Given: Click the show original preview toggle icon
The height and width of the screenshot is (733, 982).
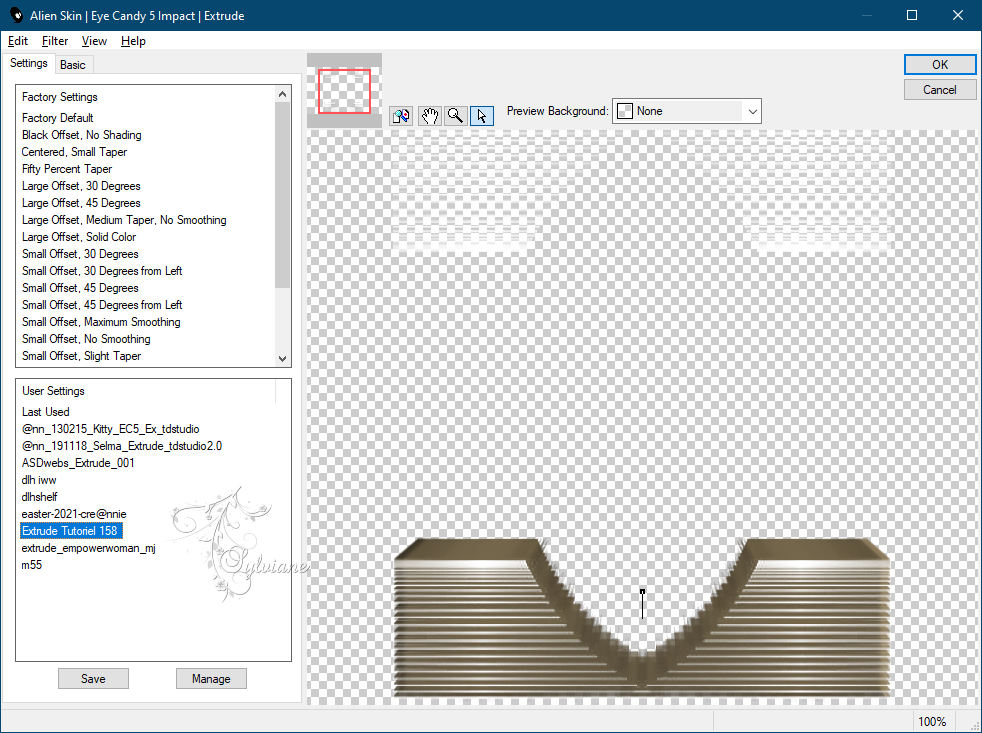Looking at the screenshot, I should (x=401, y=116).
